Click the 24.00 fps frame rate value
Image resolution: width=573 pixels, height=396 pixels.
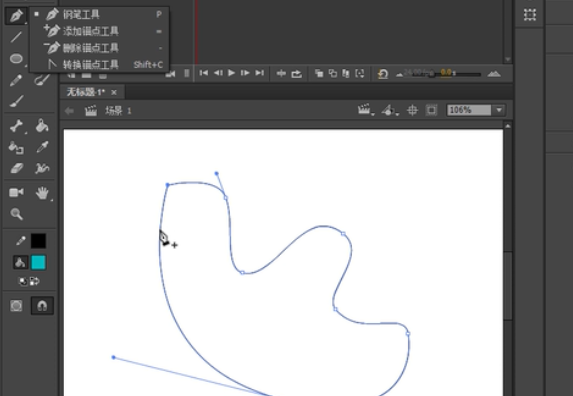pos(418,73)
